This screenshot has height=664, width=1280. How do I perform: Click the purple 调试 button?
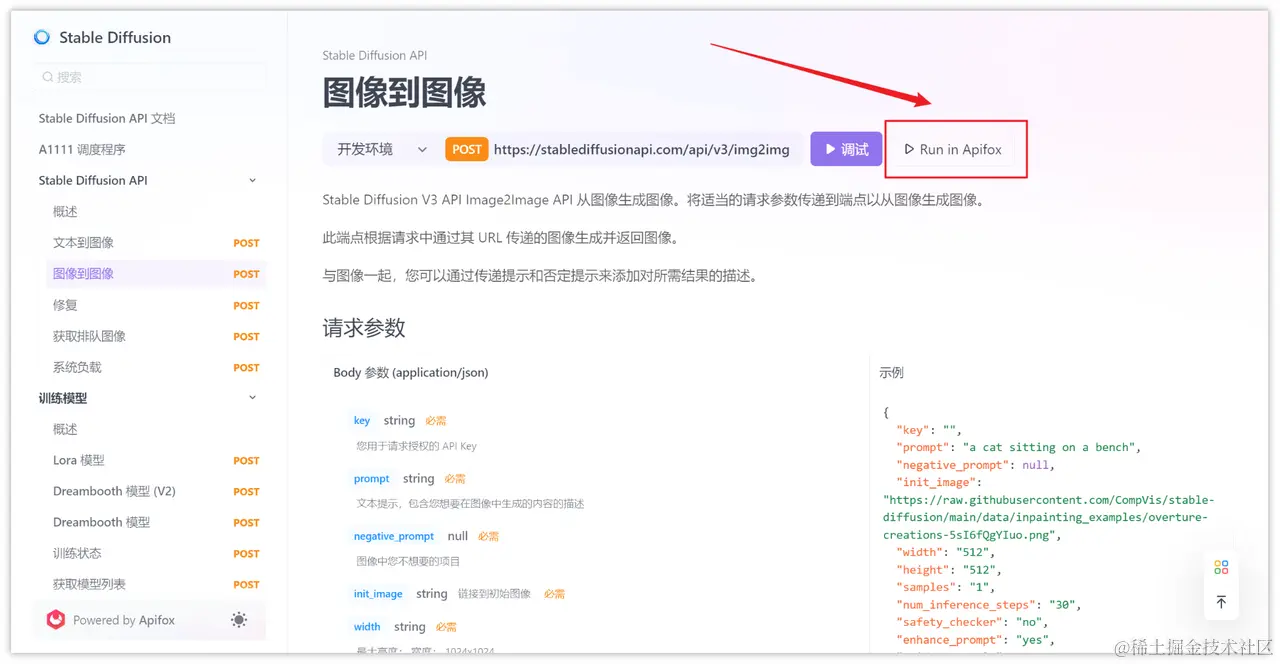845,148
